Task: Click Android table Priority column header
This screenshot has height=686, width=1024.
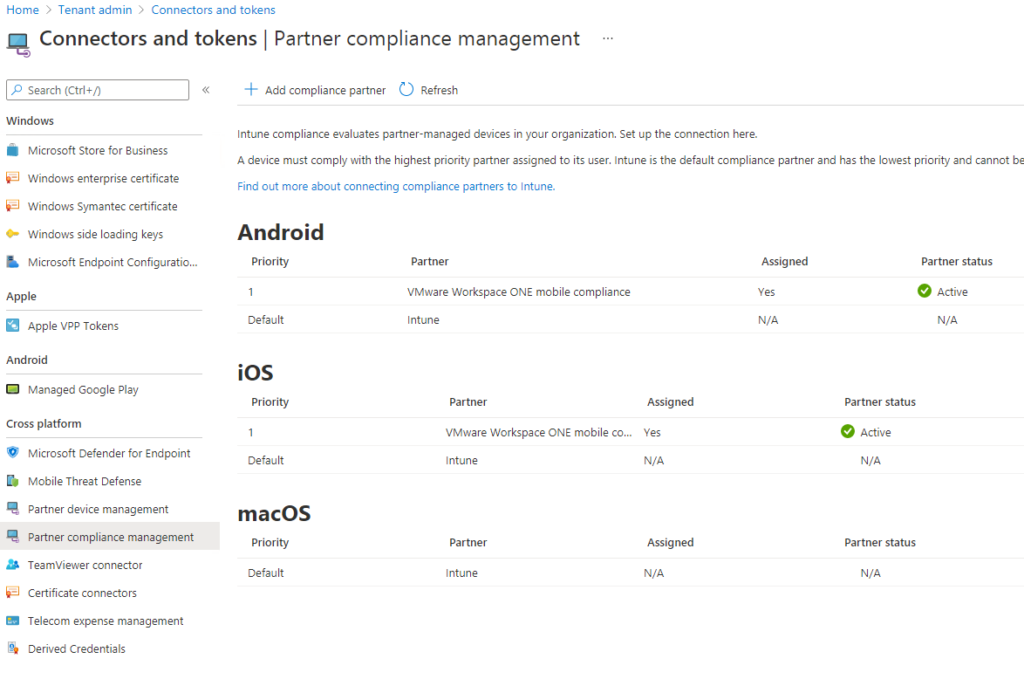Action: pos(270,261)
